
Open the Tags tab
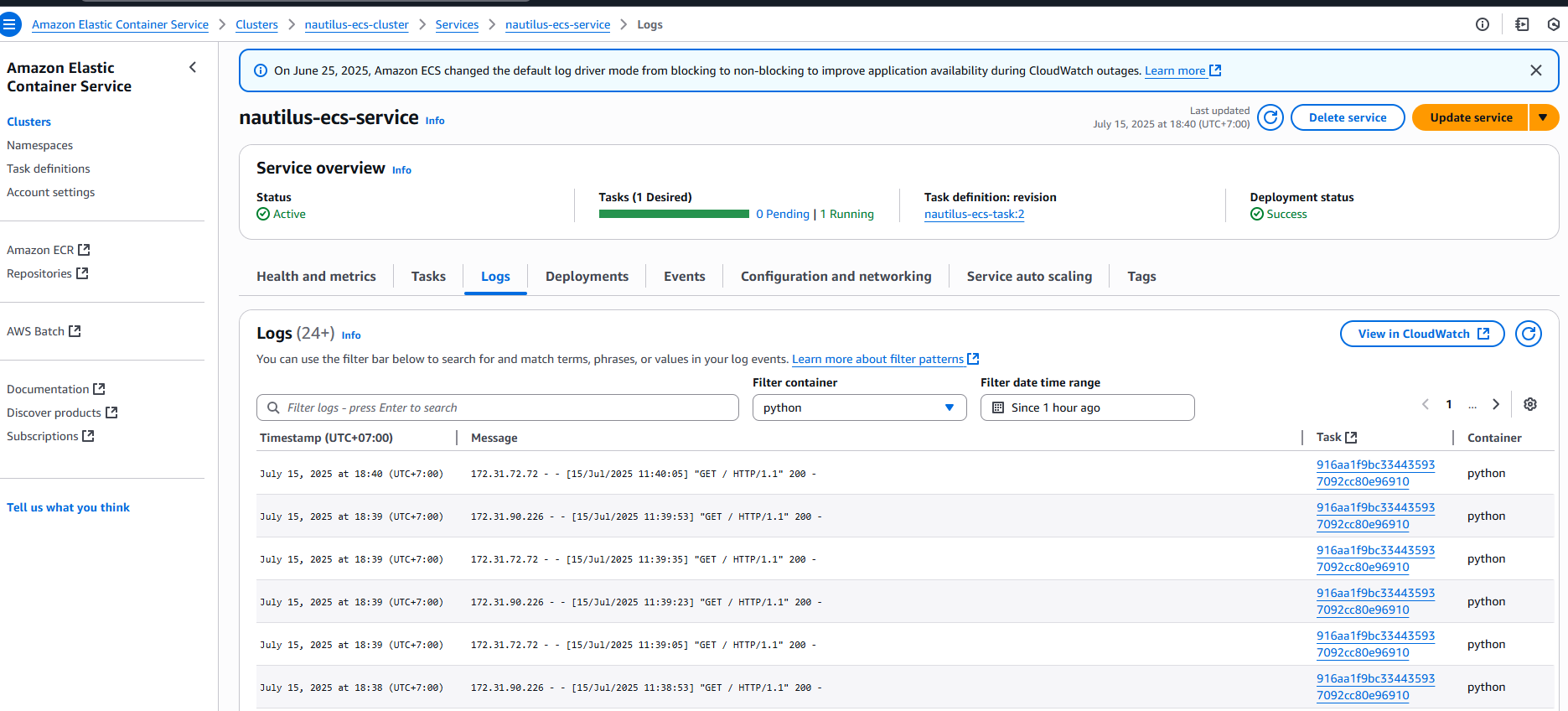(1141, 277)
